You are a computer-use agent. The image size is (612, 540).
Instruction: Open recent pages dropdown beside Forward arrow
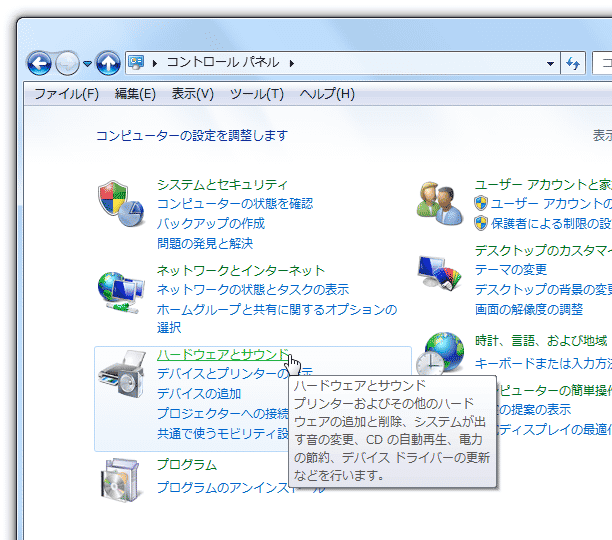pyautogui.click(x=87, y=63)
